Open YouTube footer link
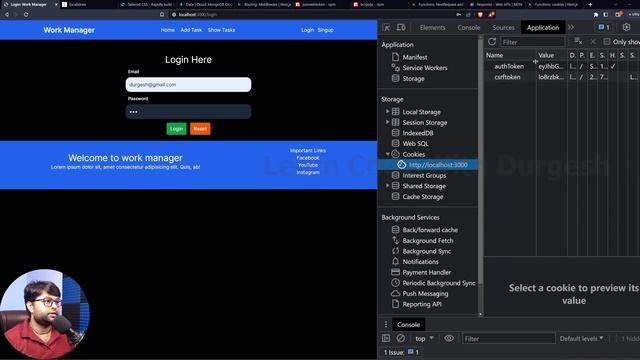The width and height of the screenshot is (640, 360). click(308, 165)
